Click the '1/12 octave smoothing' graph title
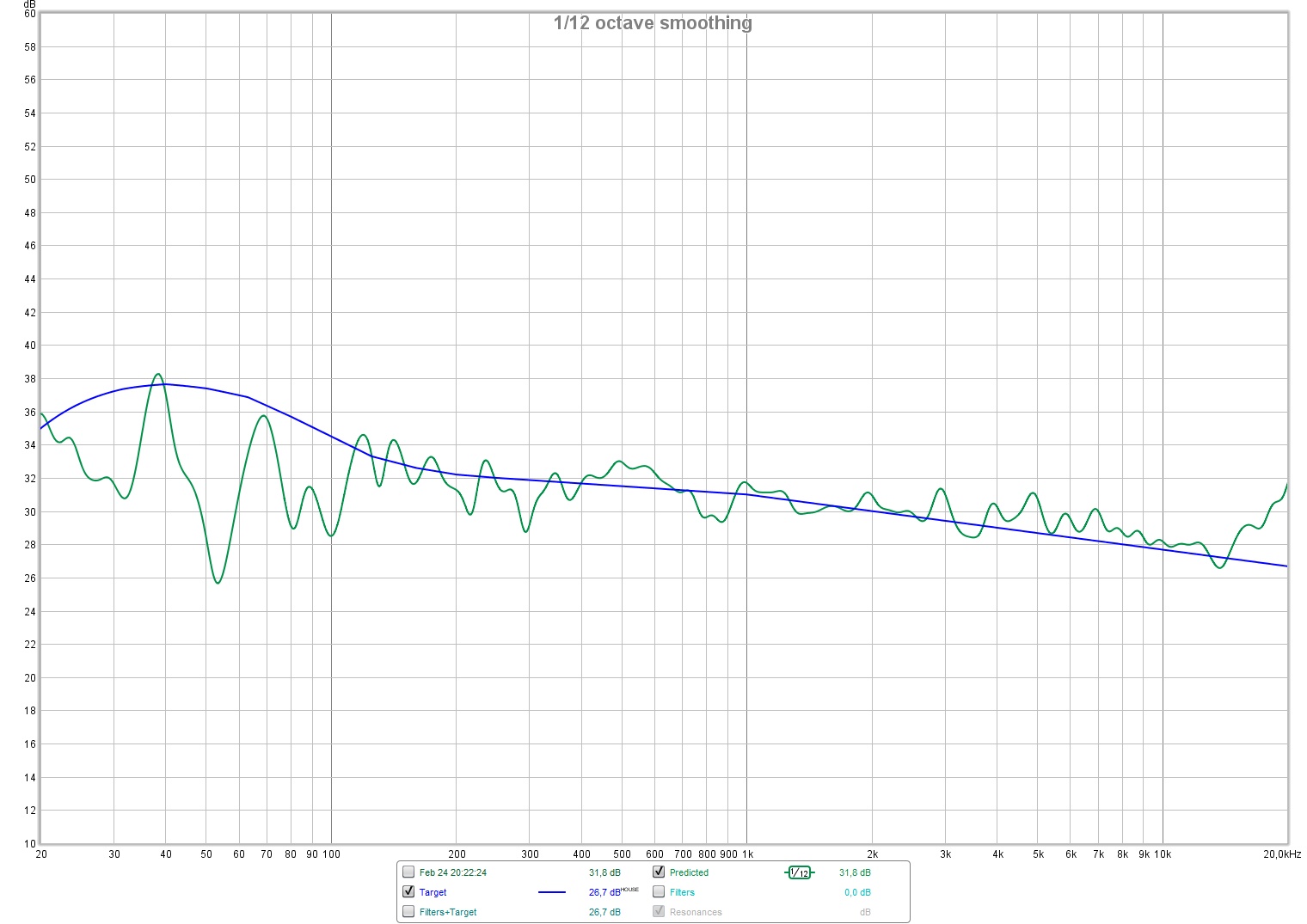Viewport: 1307px width, 924px height. [653, 23]
